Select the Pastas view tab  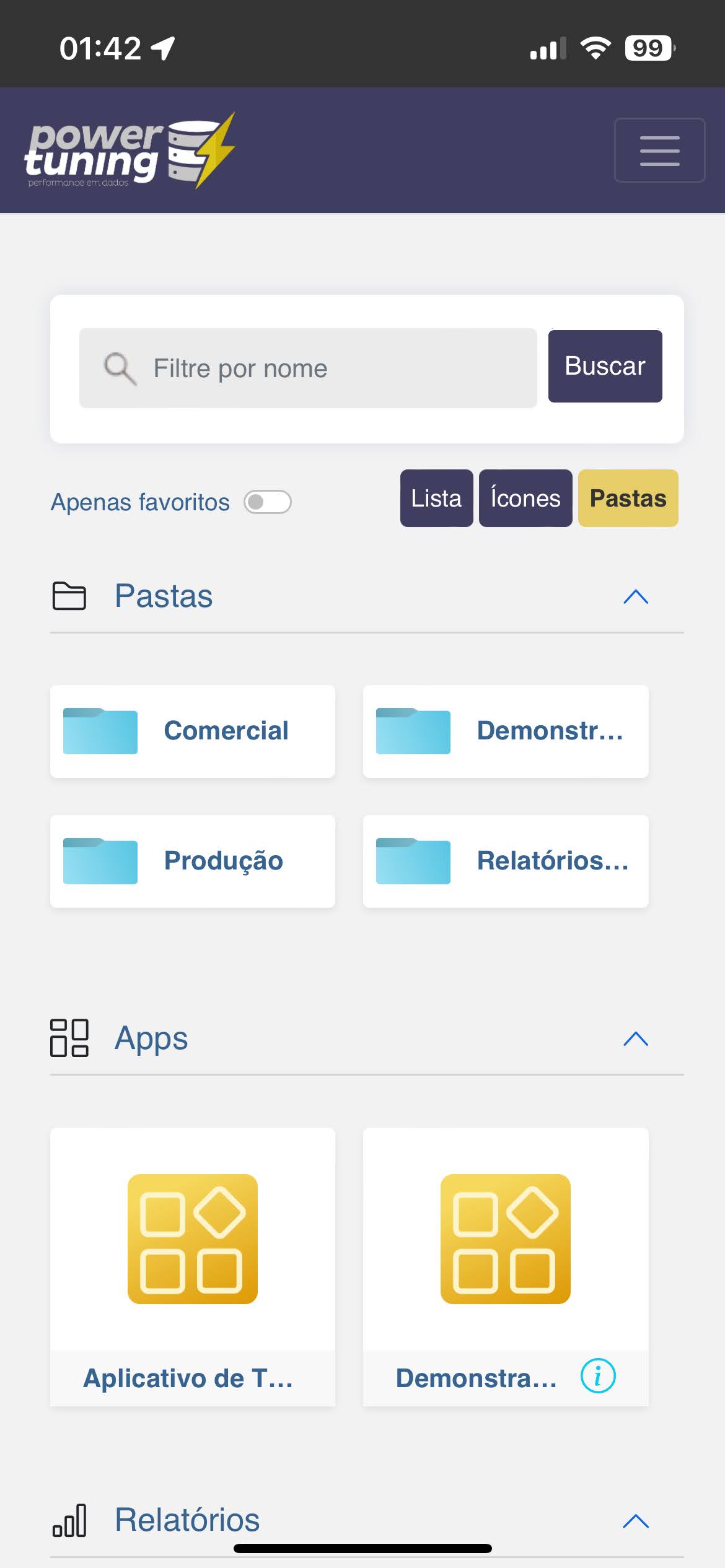[x=628, y=499]
